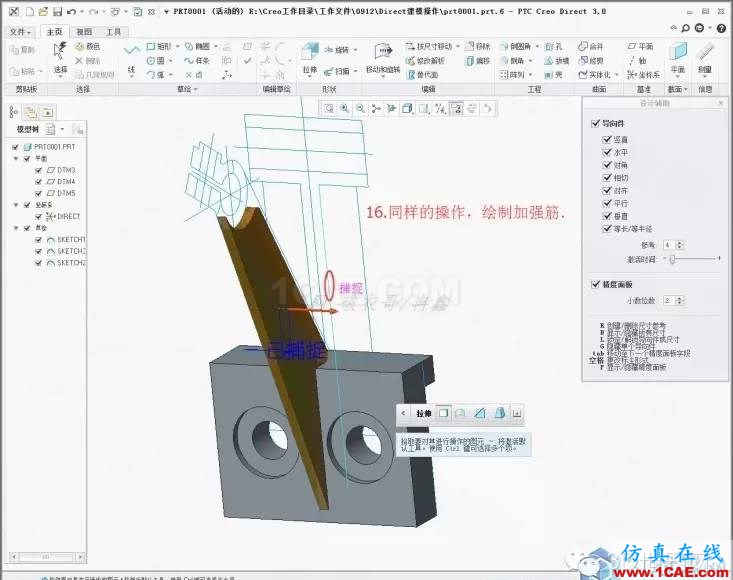Viewport: 733px width, 580px height.
Task: Click the 参考 count stepper field
Action: point(674,245)
